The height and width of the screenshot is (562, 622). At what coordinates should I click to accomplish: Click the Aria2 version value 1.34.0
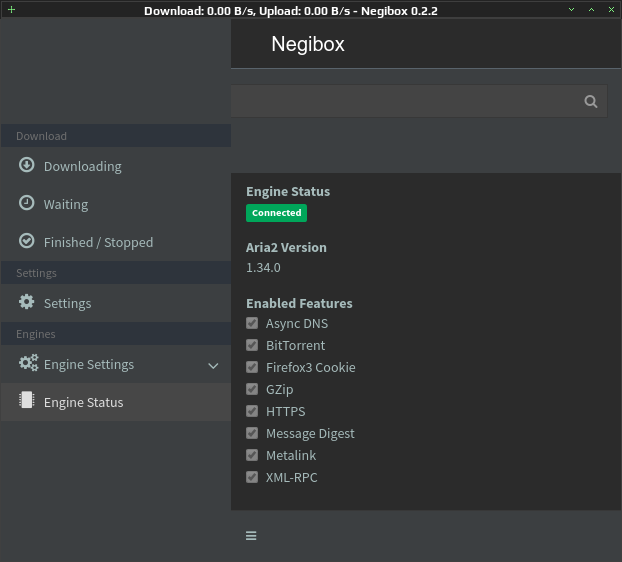[263, 268]
